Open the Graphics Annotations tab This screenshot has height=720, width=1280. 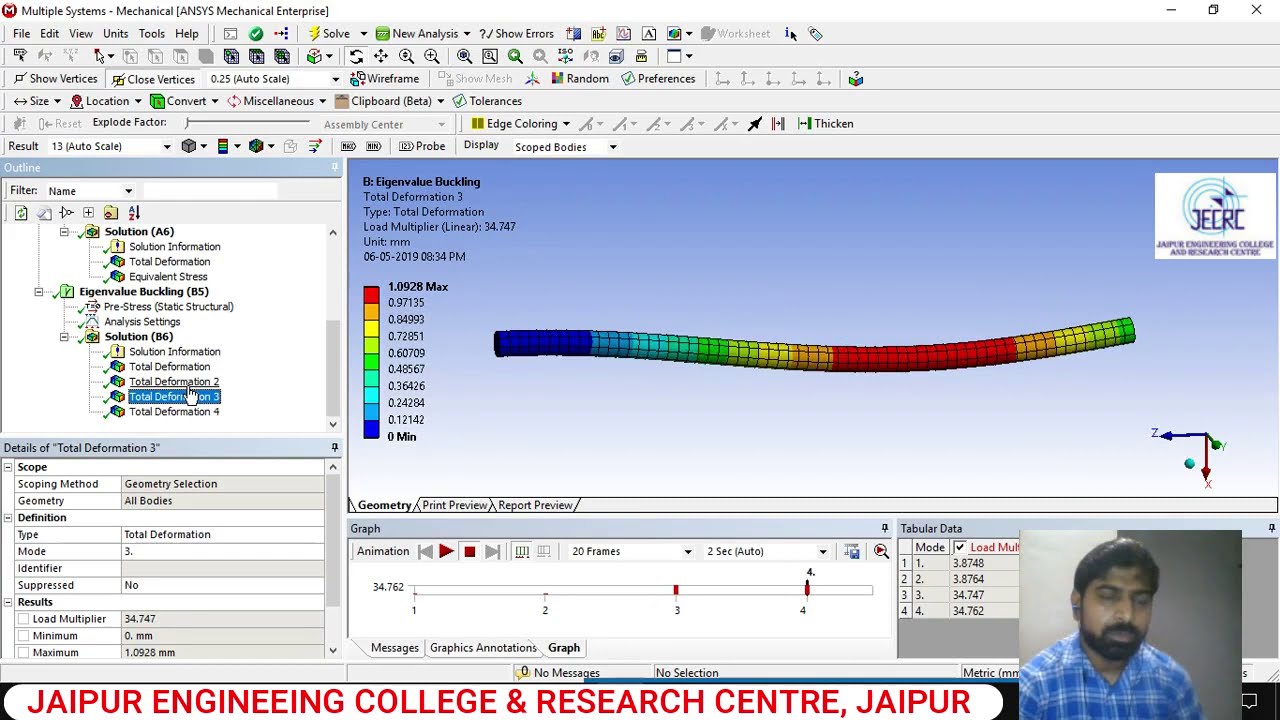[x=483, y=648]
